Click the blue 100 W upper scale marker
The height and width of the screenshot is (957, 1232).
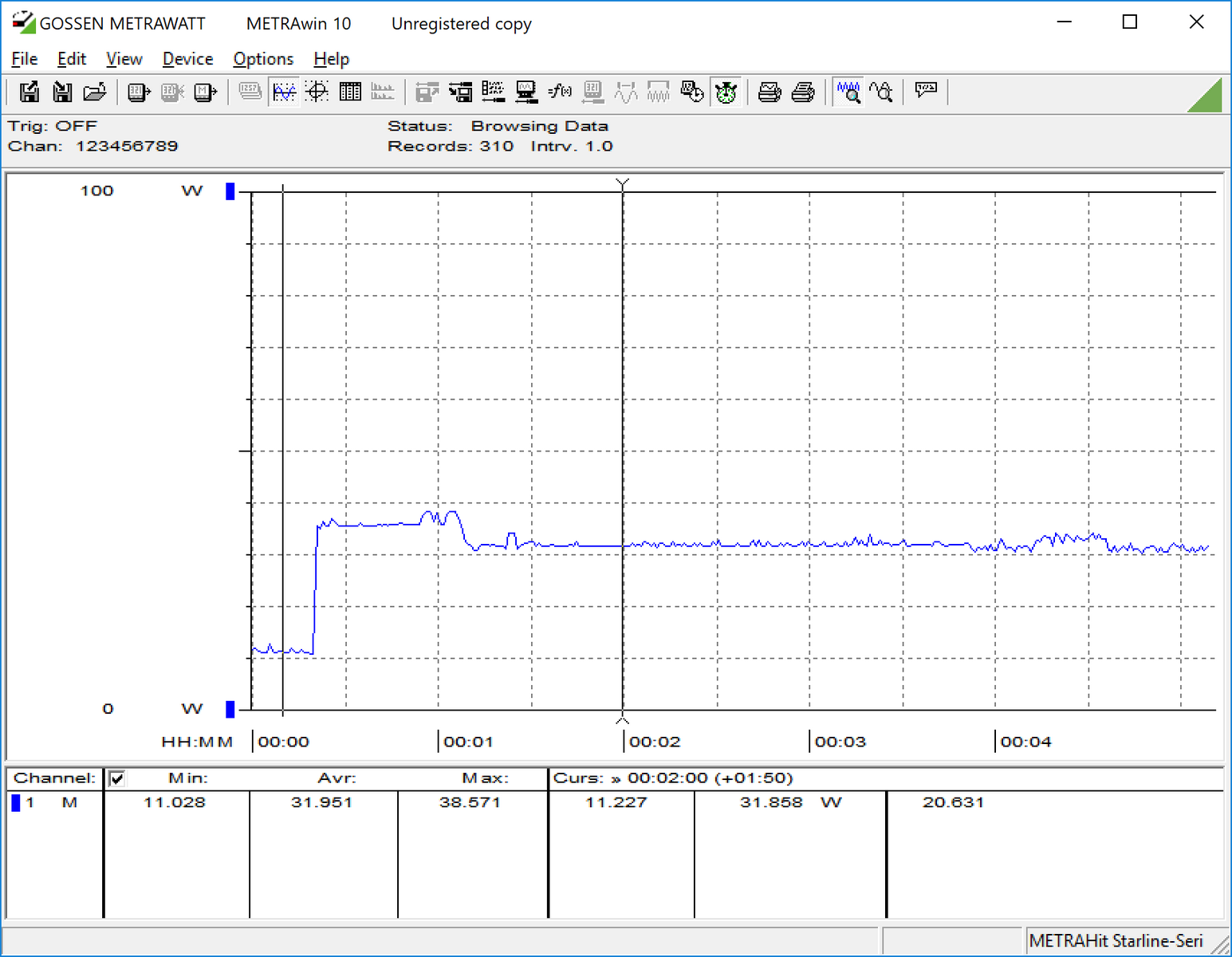(230, 191)
